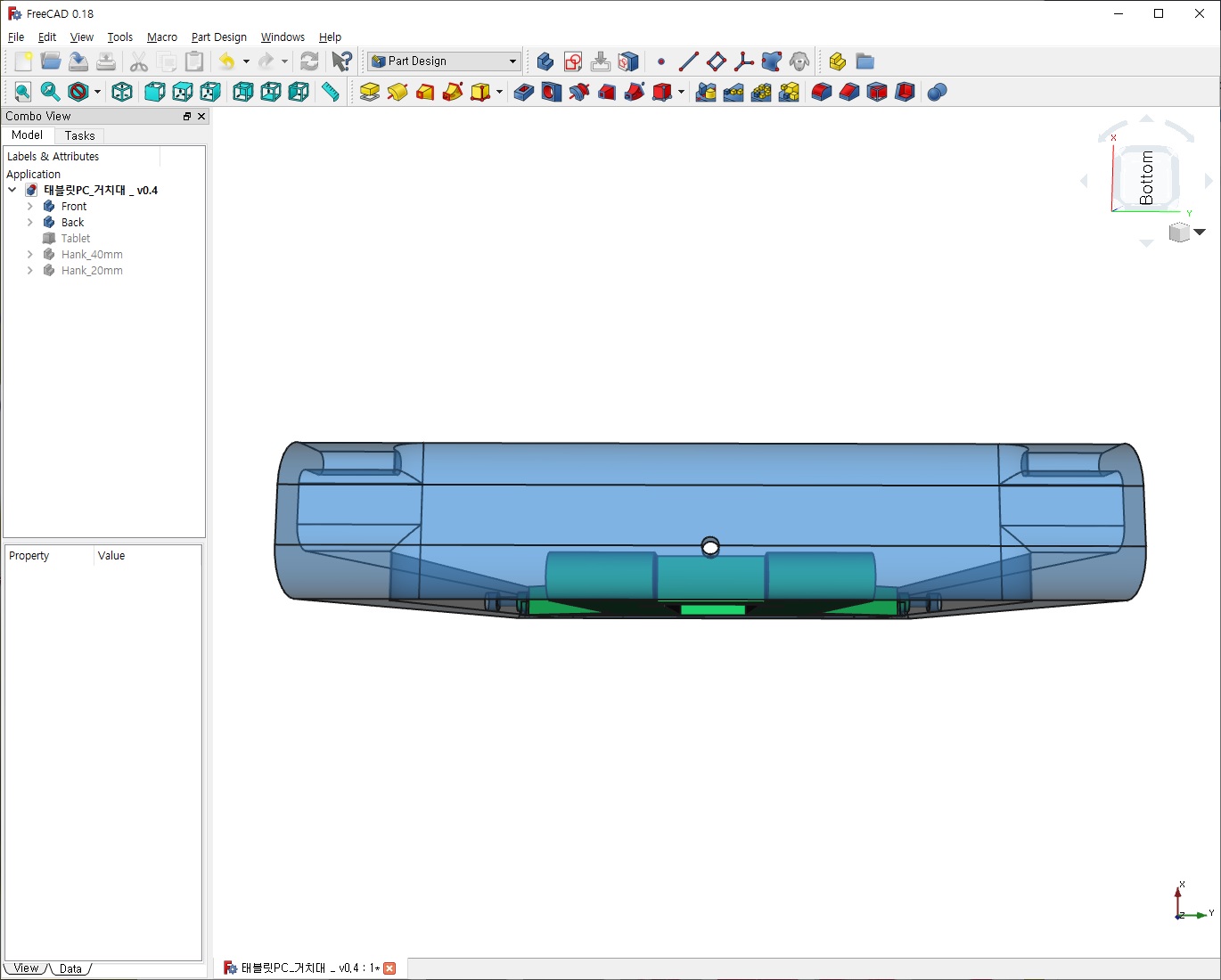Viewport: 1221px width, 980px height.
Task: Apply the Fillet tool
Action: tap(822, 92)
